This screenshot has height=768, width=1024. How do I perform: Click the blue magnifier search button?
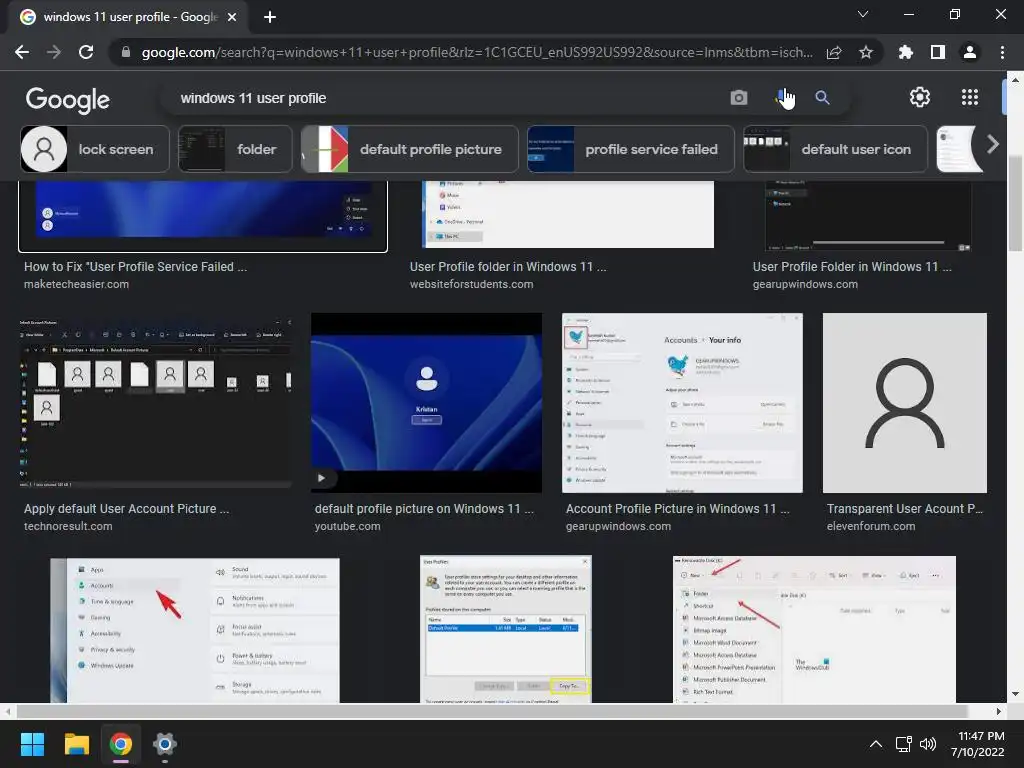(x=822, y=98)
